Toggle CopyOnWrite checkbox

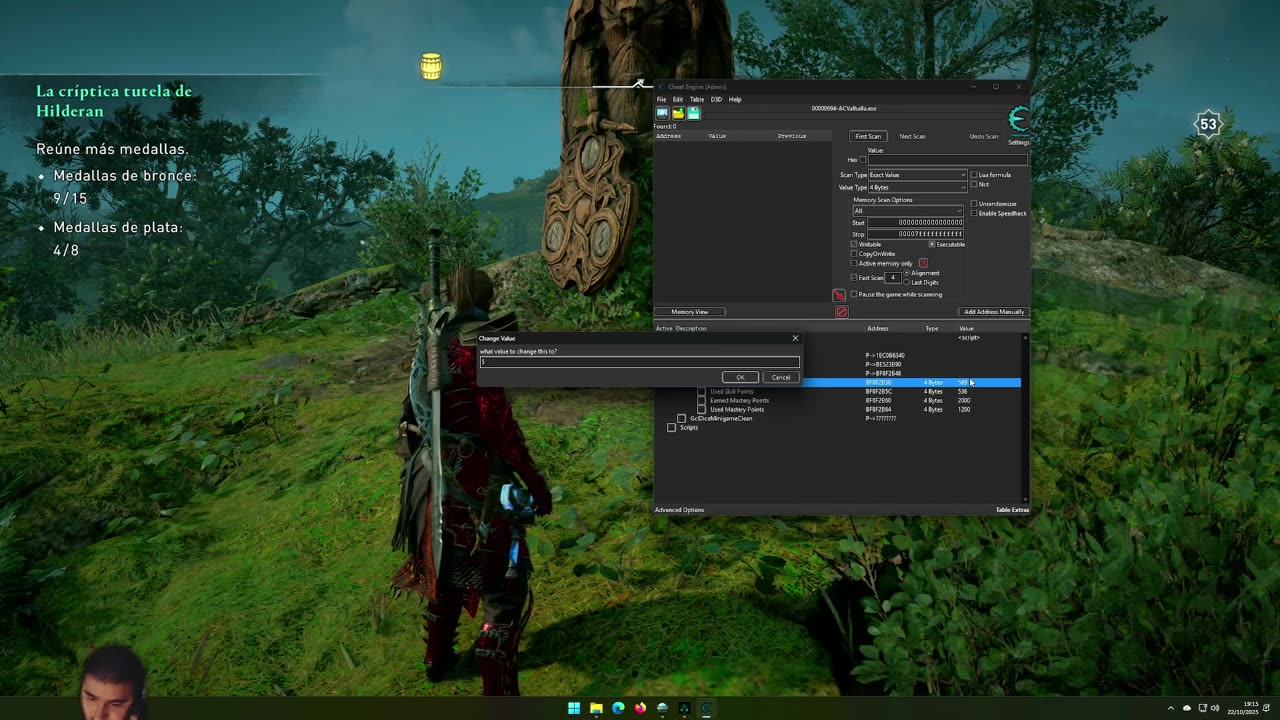pyautogui.click(x=854, y=254)
